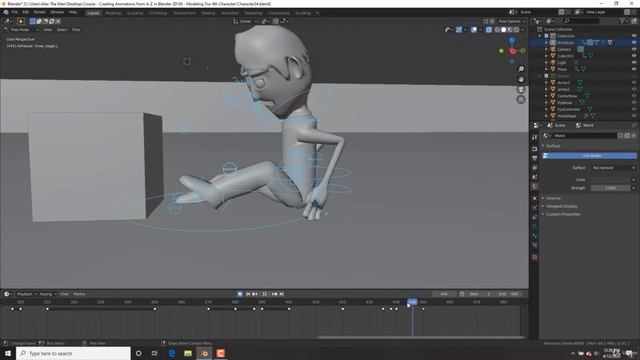Screen dimensions: 640x360
Task: Toggle visibility of the top Collection
Action: coord(634,36)
